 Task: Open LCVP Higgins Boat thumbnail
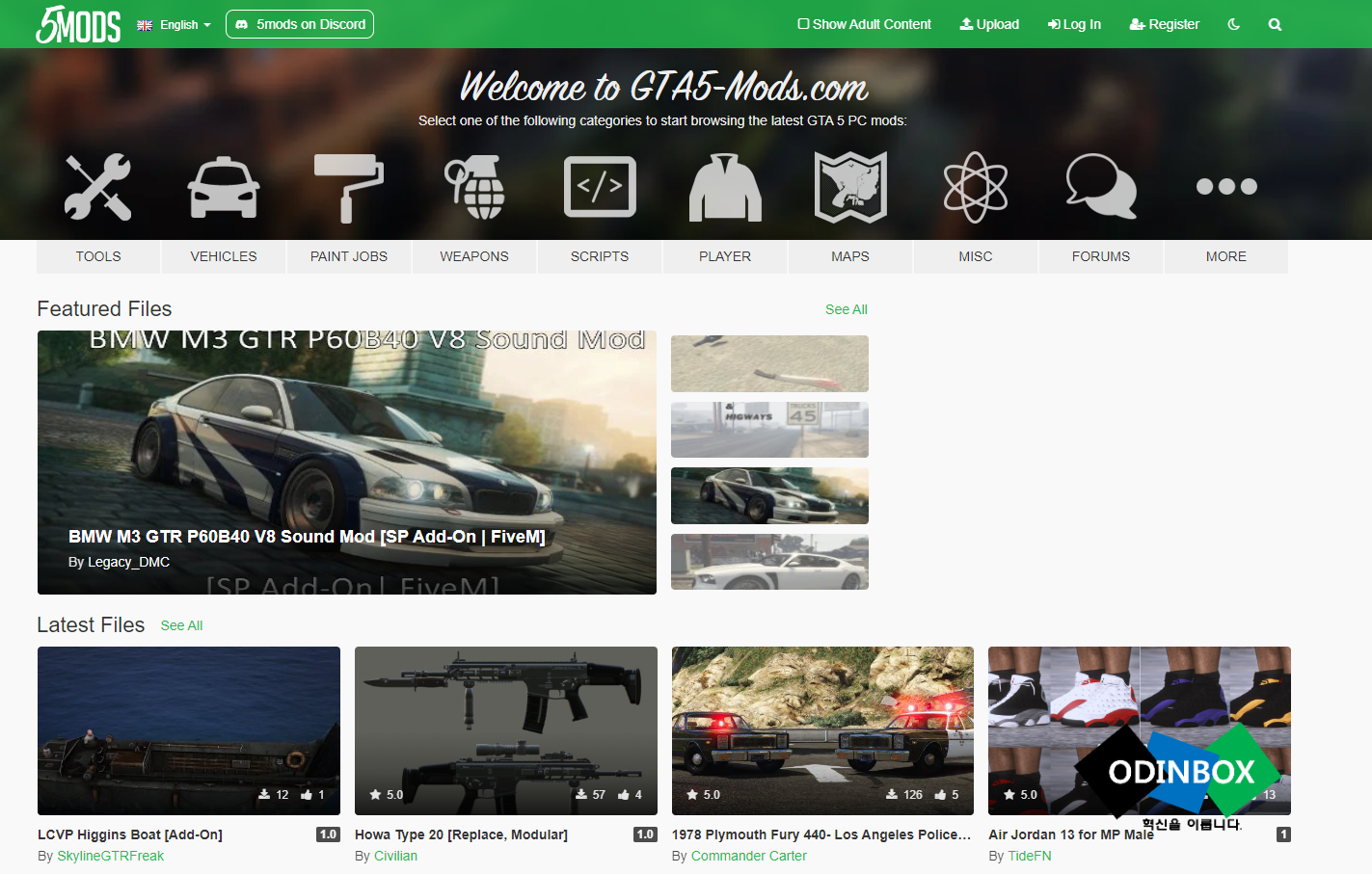point(189,730)
